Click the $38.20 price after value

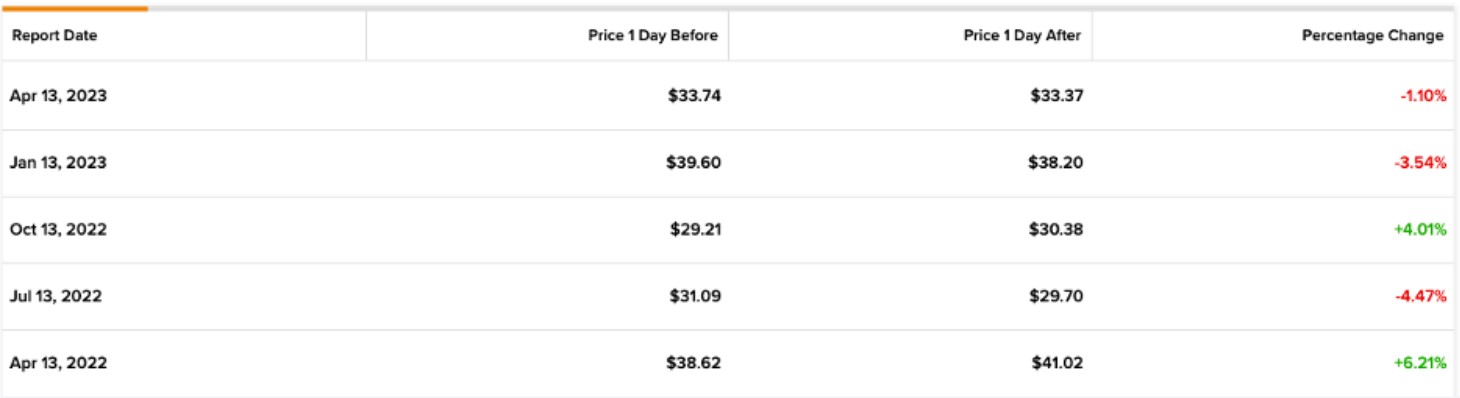pos(1055,162)
